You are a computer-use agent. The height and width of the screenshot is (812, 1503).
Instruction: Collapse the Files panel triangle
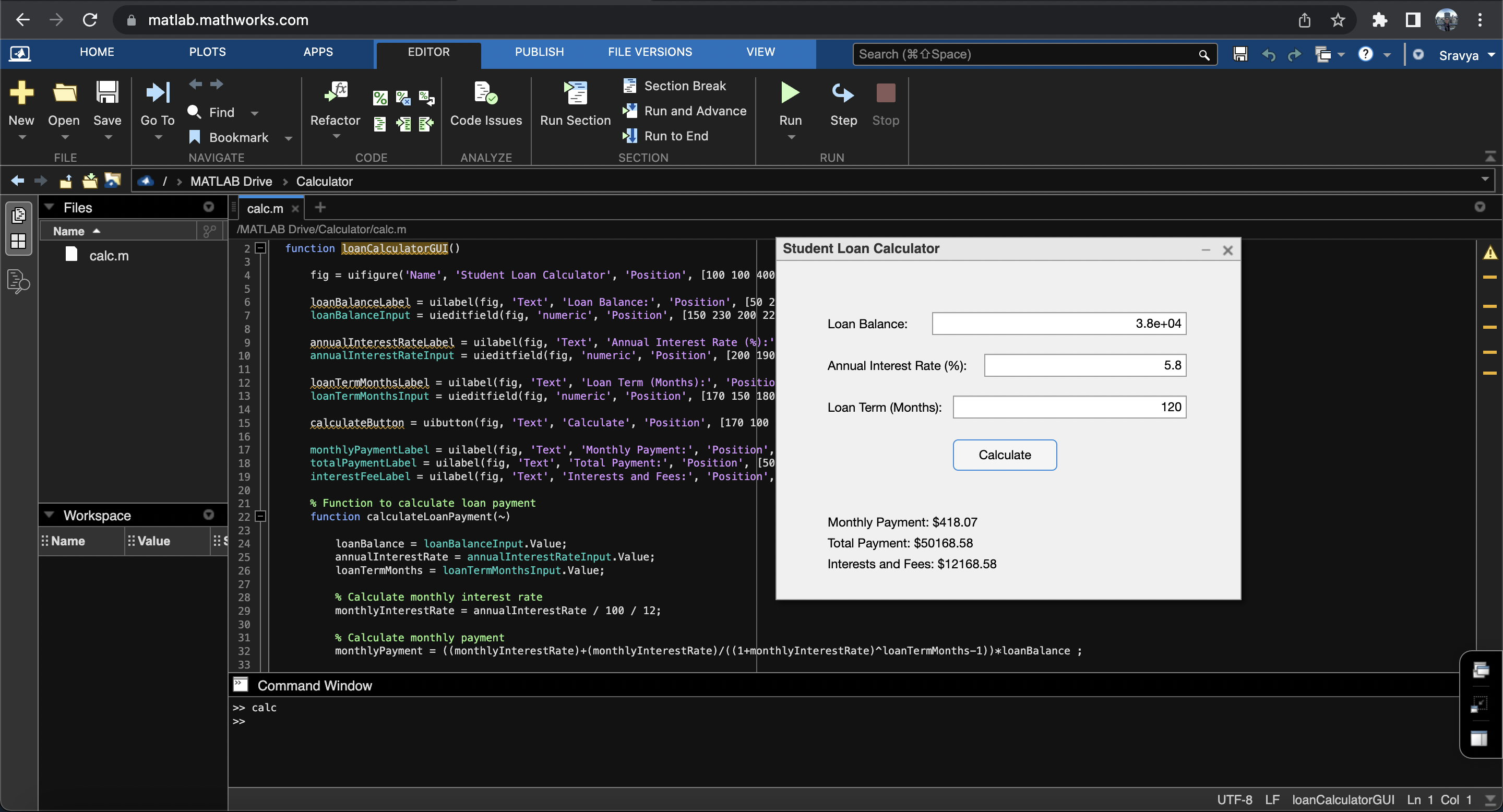click(x=50, y=207)
